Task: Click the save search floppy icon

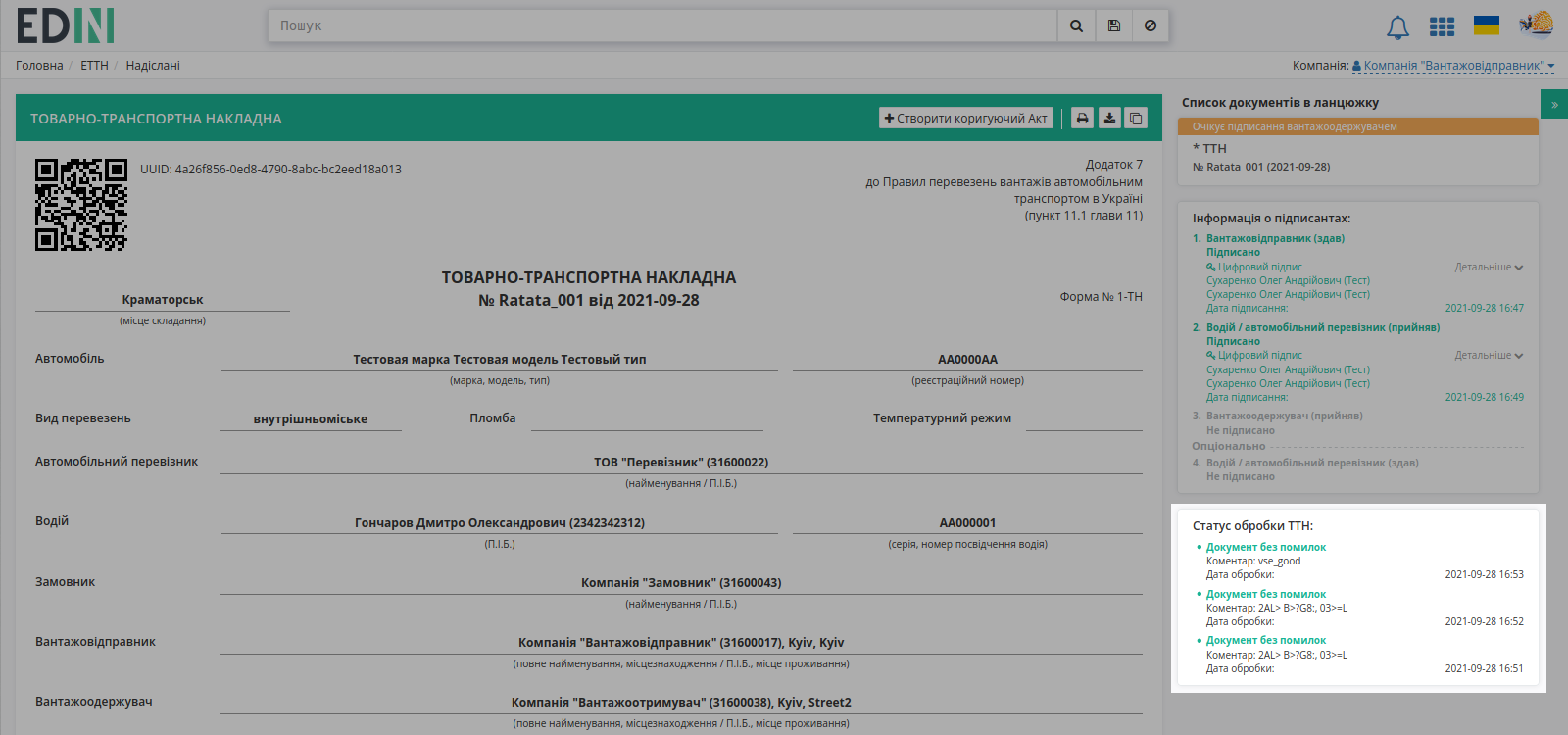Action: pos(1114,25)
